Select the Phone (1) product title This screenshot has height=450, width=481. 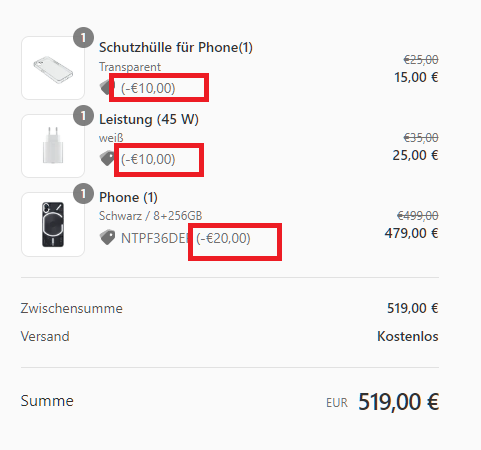pyautogui.click(x=128, y=197)
